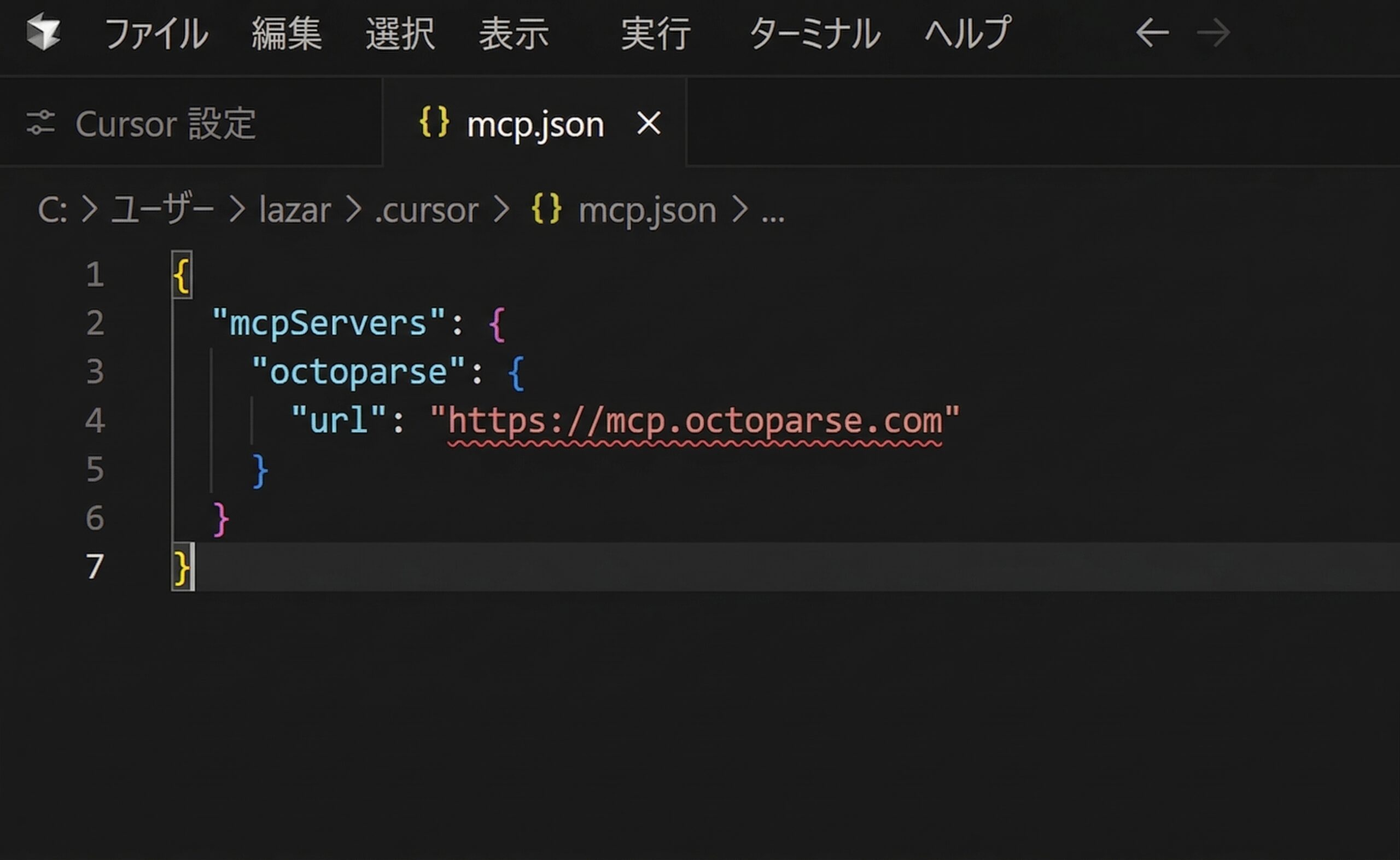Click mcp.json in the breadcrumb
Image resolution: width=1400 pixels, height=860 pixels.
click(647, 212)
